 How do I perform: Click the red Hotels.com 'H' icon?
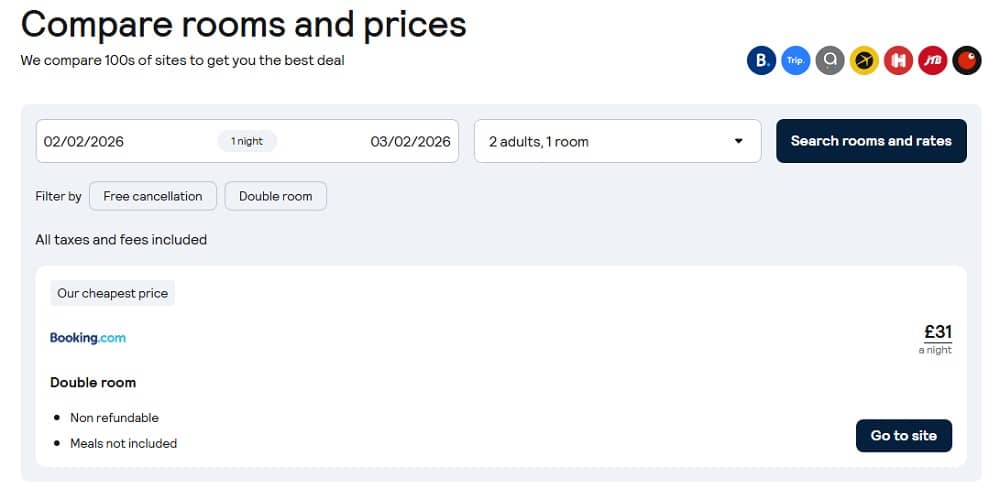[898, 61]
